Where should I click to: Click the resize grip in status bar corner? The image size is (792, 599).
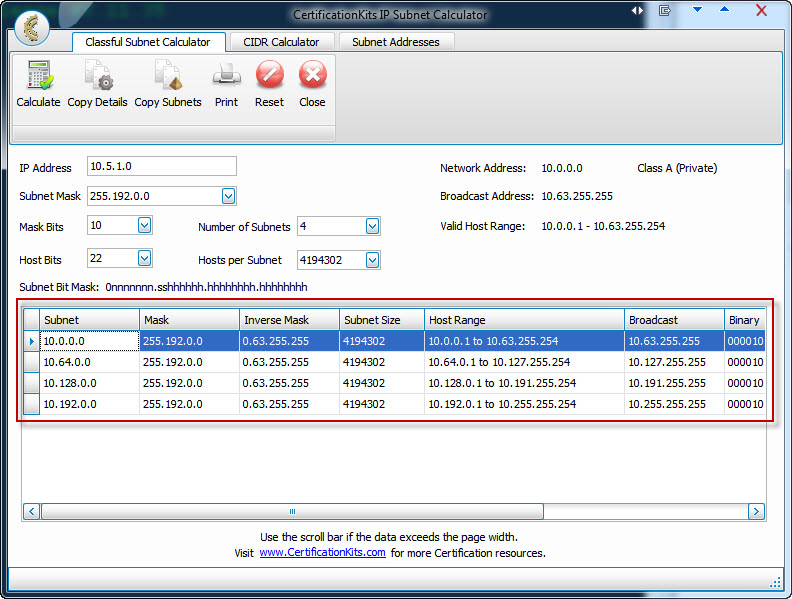(x=775, y=583)
